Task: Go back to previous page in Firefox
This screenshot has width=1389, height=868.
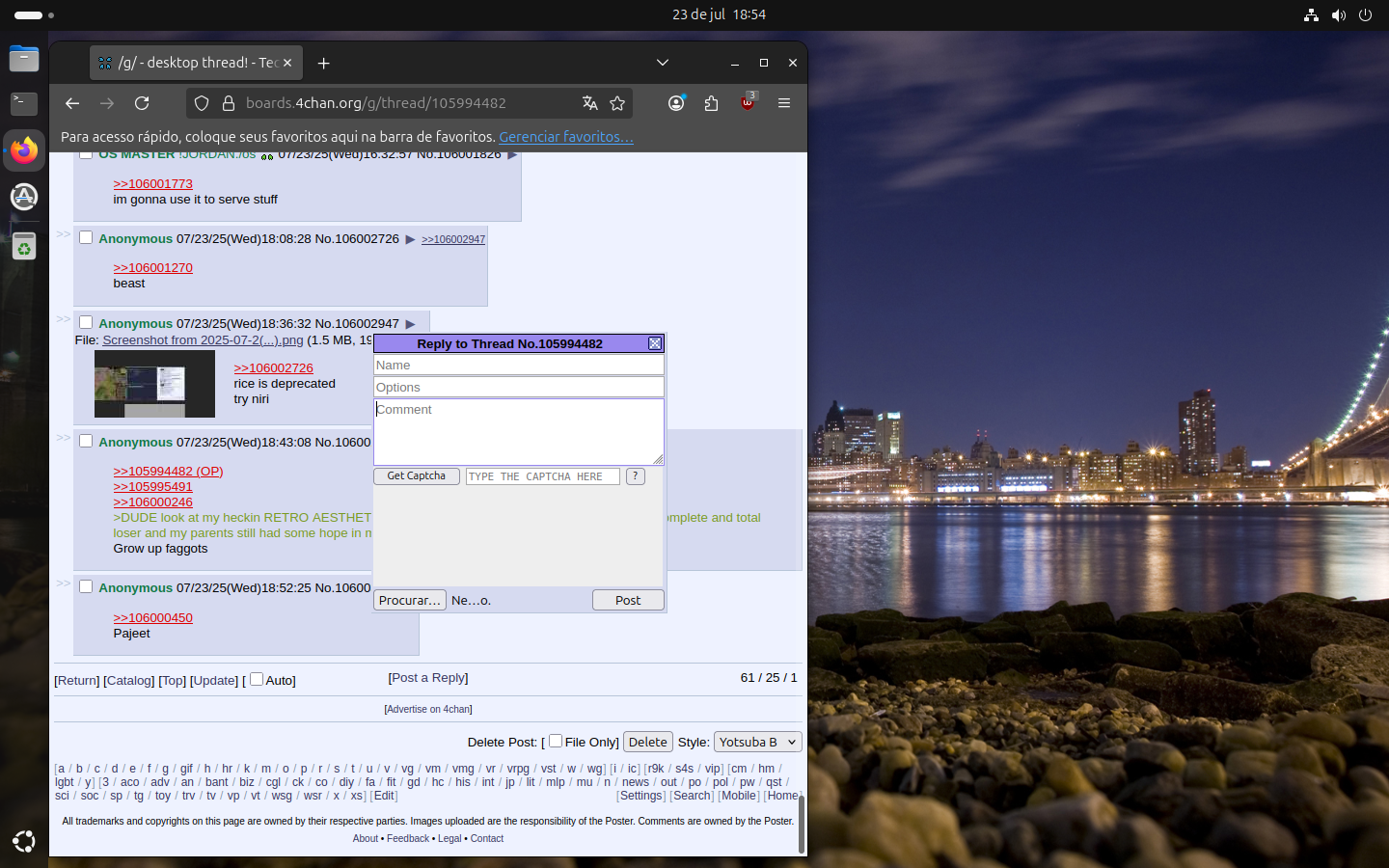Action: 72,103
